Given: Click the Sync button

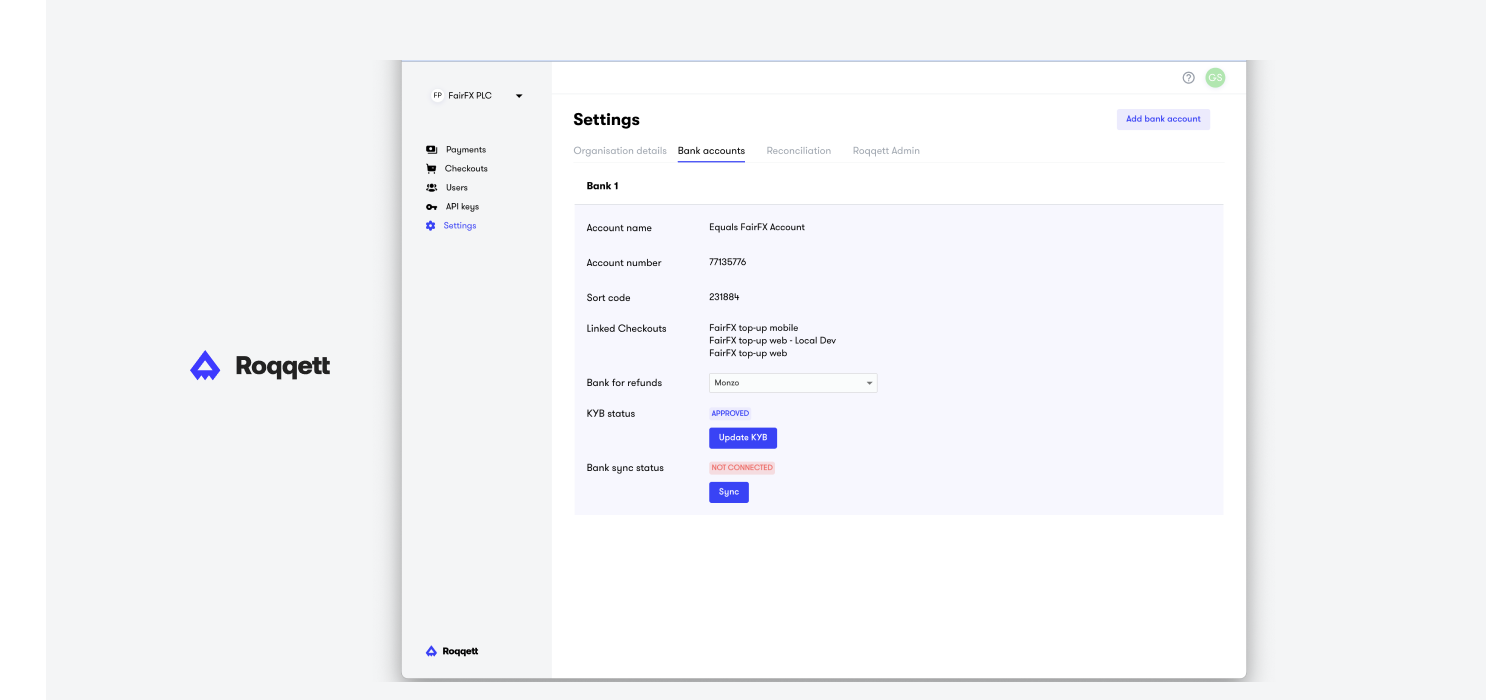Looking at the screenshot, I should pyautogui.click(x=729, y=492).
